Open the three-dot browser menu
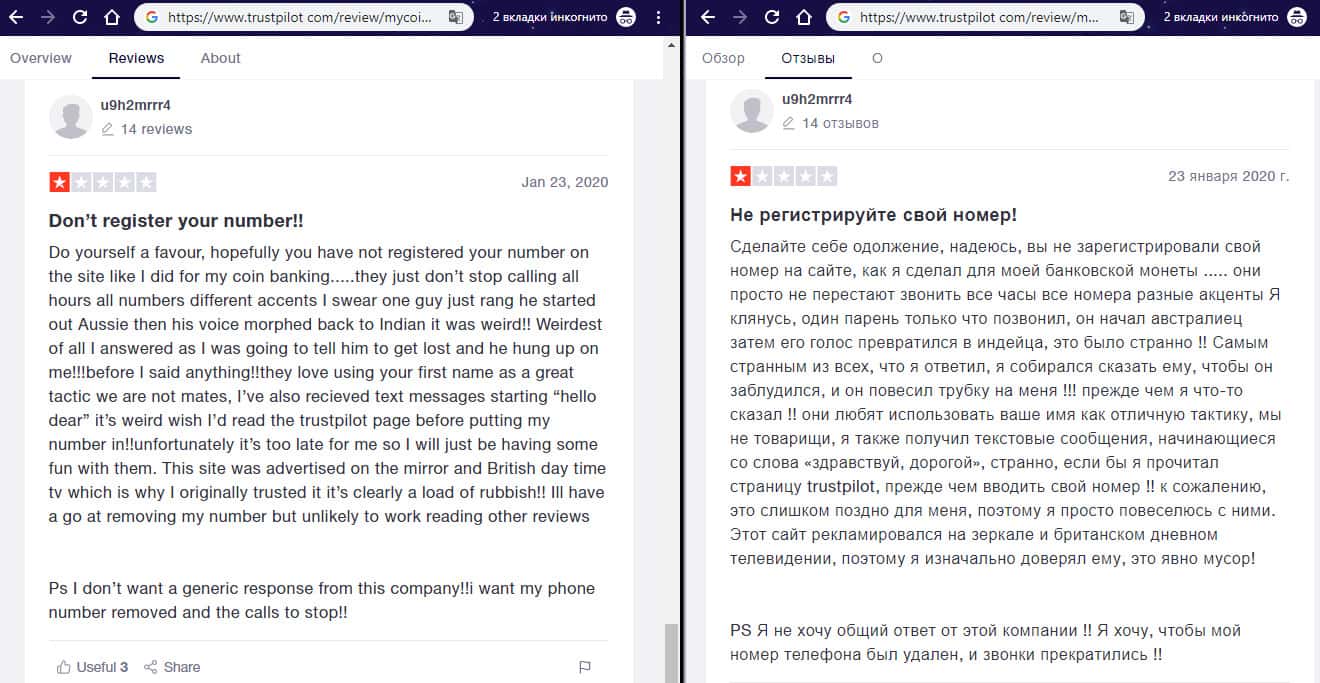1320x683 pixels. point(658,17)
